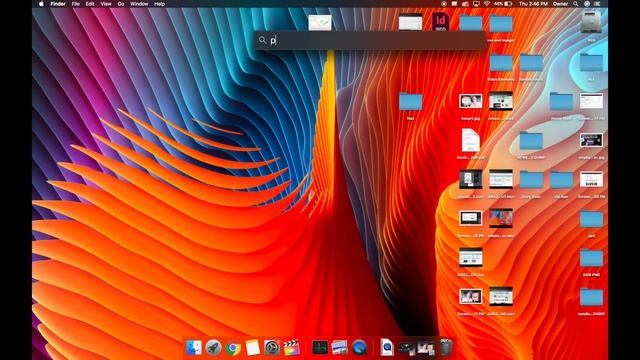Select the white document file icon
The image size is (640, 360).
pyautogui.click(x=470, y=140)
